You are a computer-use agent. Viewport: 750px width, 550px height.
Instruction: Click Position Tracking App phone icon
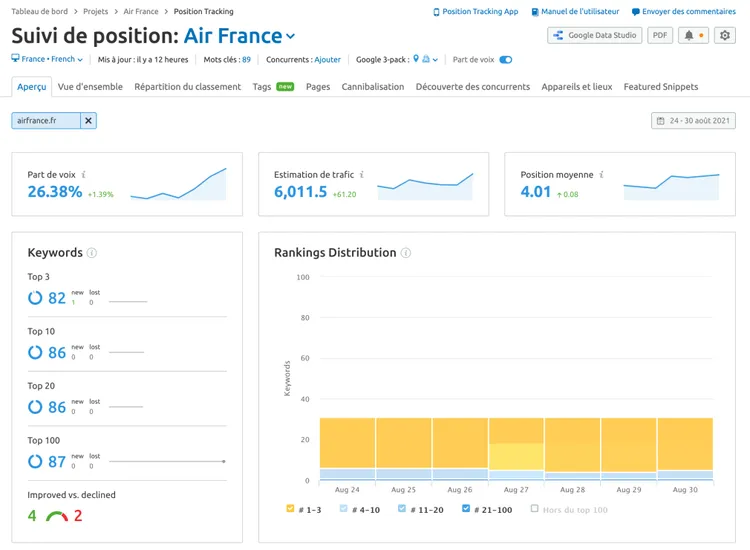(x=436, y=12)
